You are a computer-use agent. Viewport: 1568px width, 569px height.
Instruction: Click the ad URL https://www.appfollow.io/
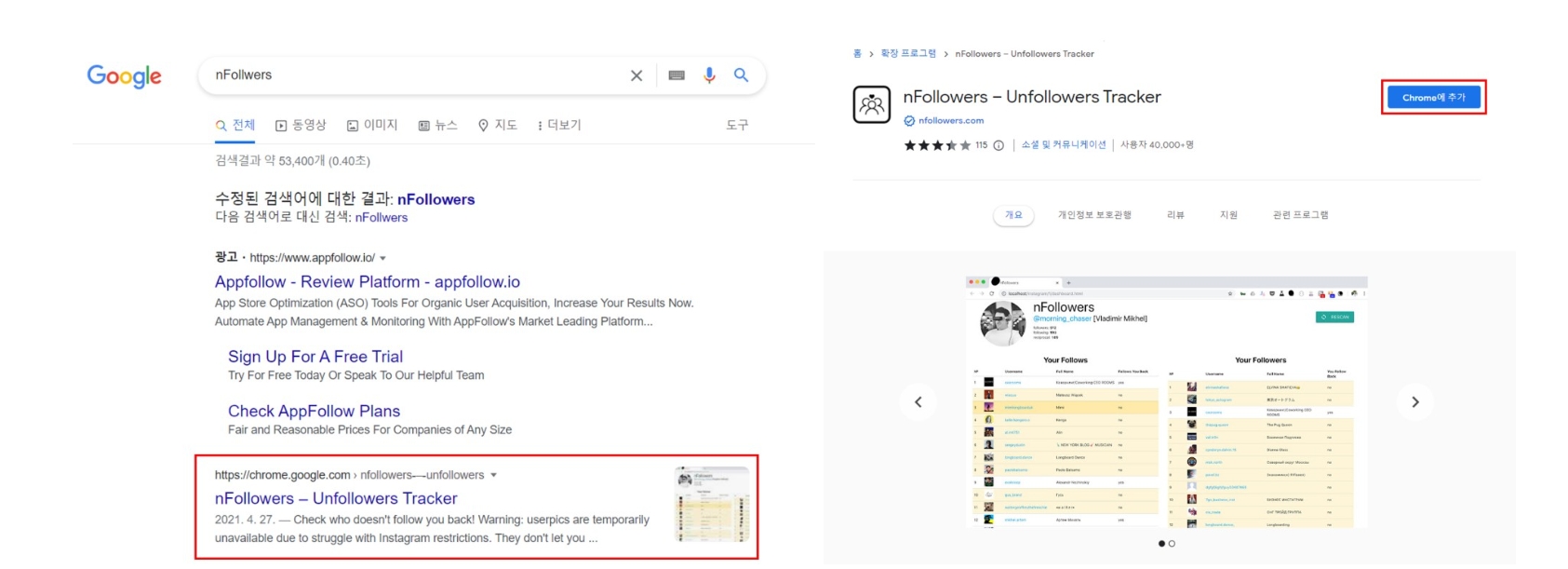(x=312, y=258)
